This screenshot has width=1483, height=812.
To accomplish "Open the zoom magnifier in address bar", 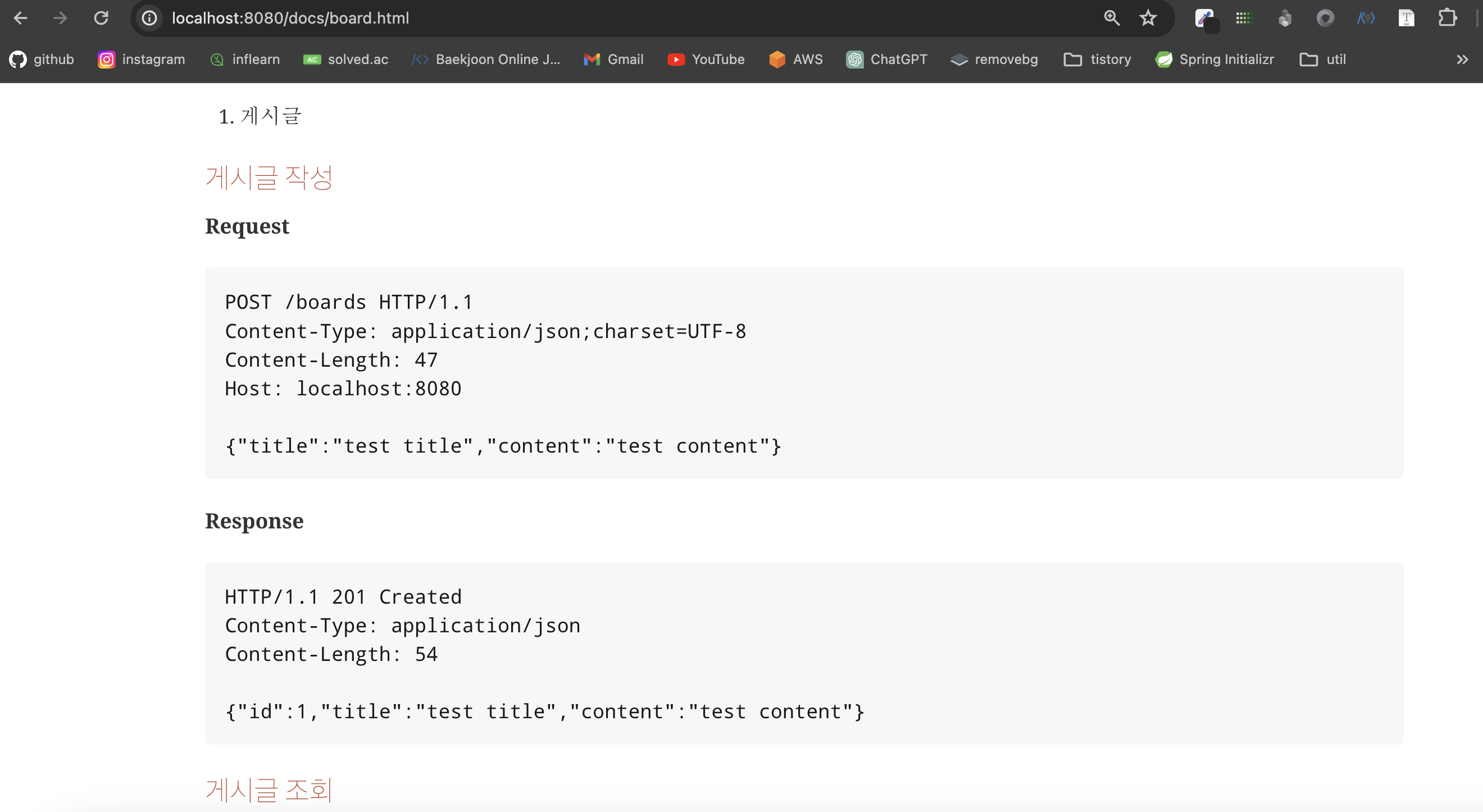I will tap(1112, 18).
